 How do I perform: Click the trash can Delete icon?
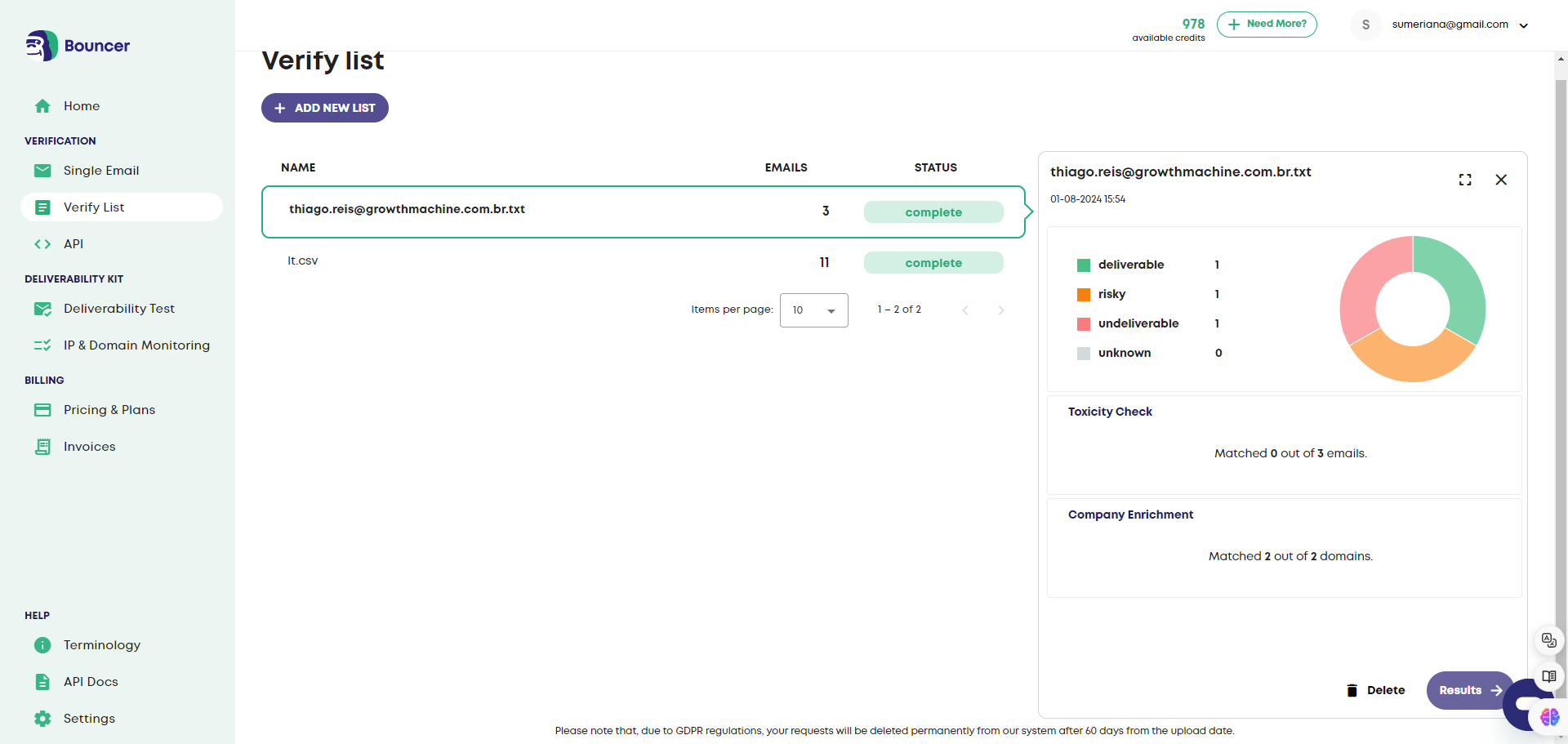pyautogui.click(x=1352, y=690)
